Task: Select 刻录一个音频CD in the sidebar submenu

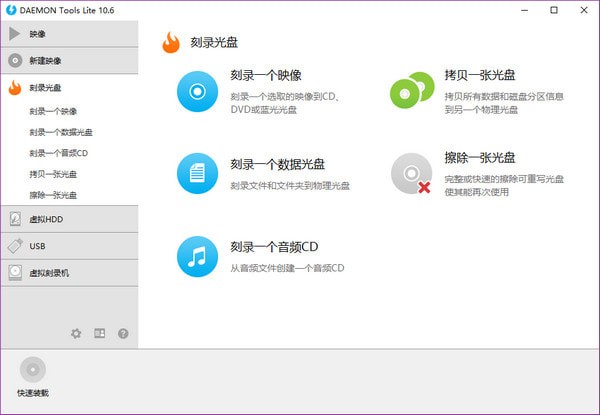Action: click(59, 153)
